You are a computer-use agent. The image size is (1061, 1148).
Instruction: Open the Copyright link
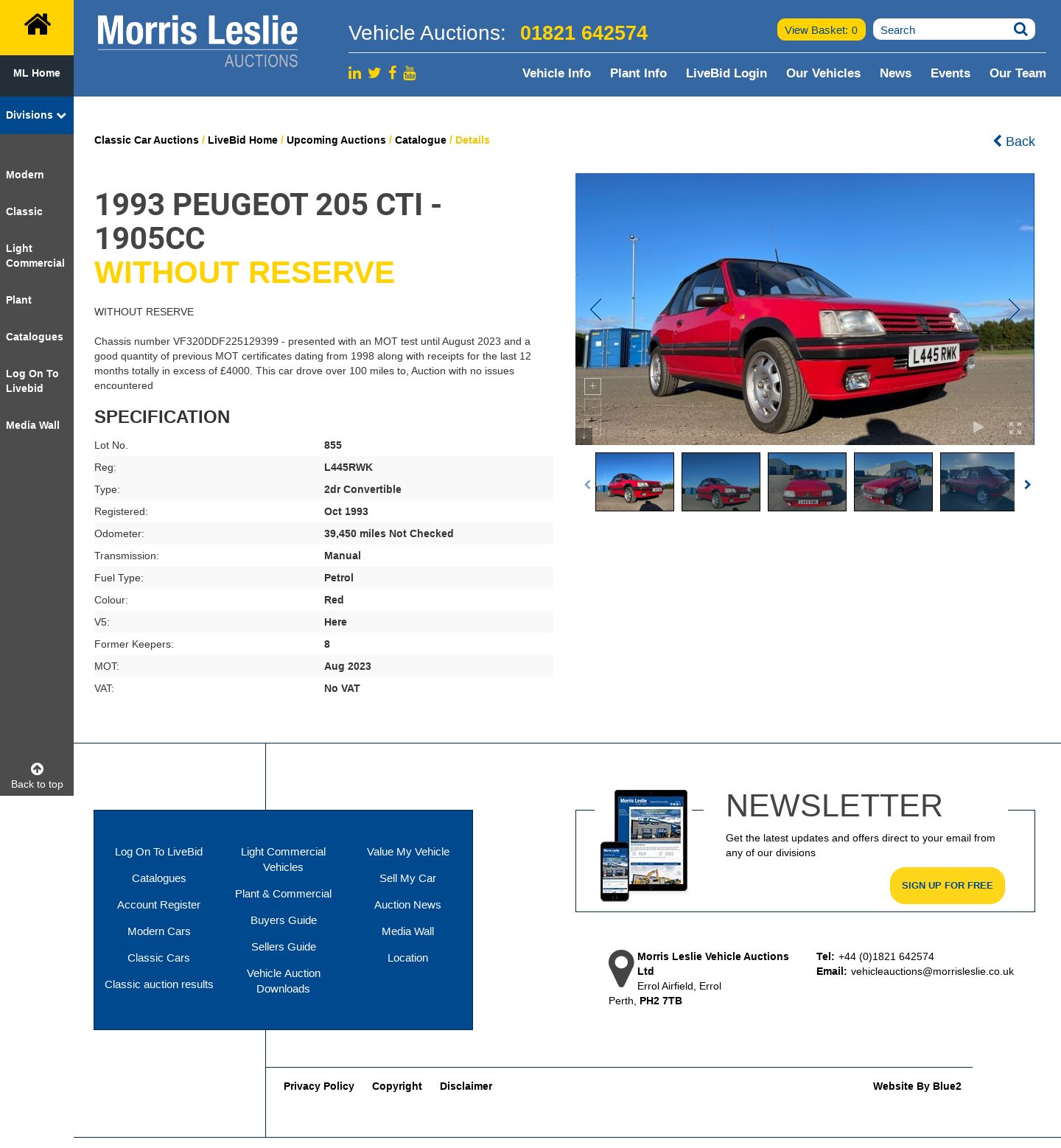(x=397, y=1086)
